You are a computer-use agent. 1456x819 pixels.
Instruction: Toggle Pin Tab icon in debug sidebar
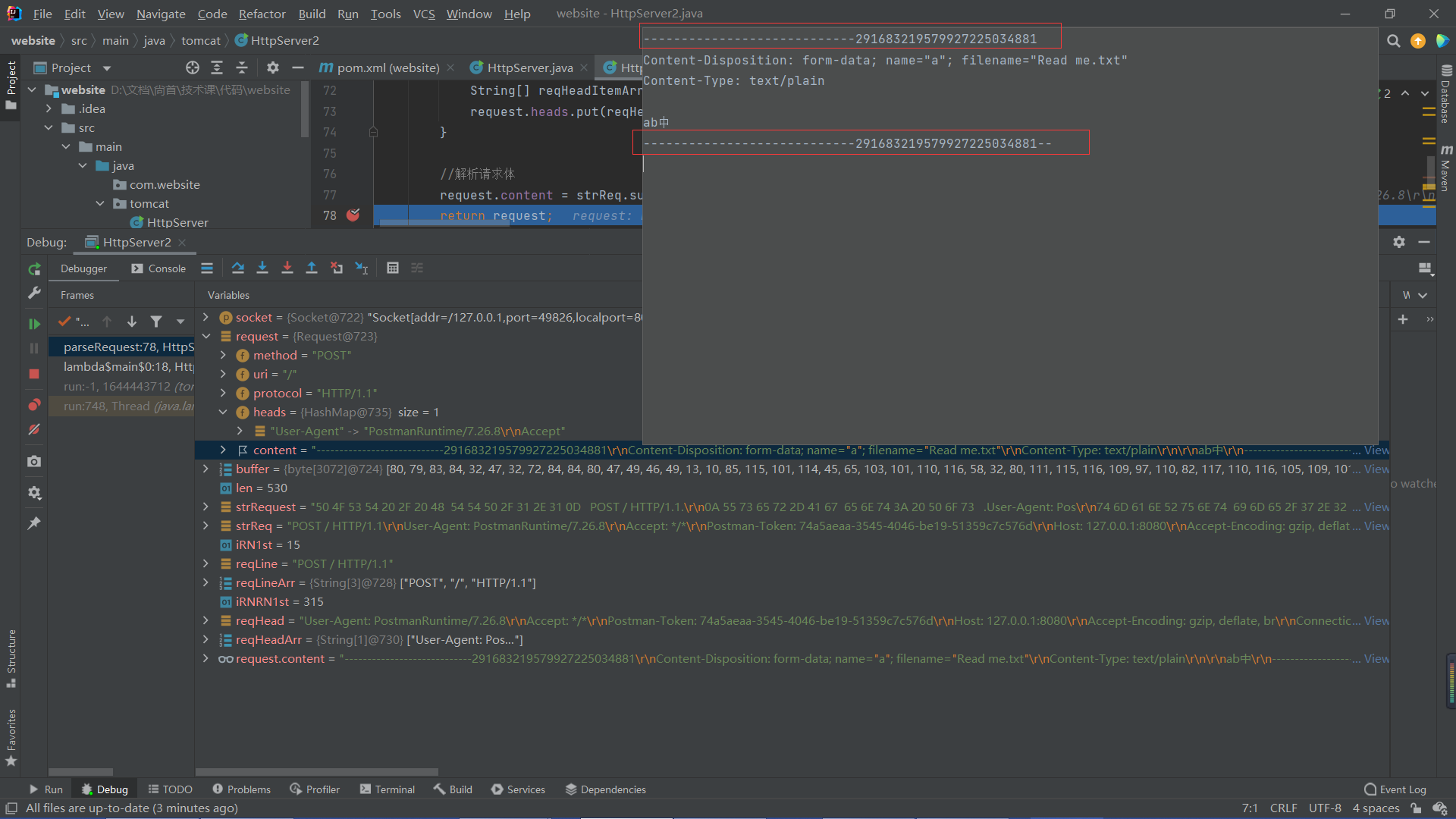(34, 523)
